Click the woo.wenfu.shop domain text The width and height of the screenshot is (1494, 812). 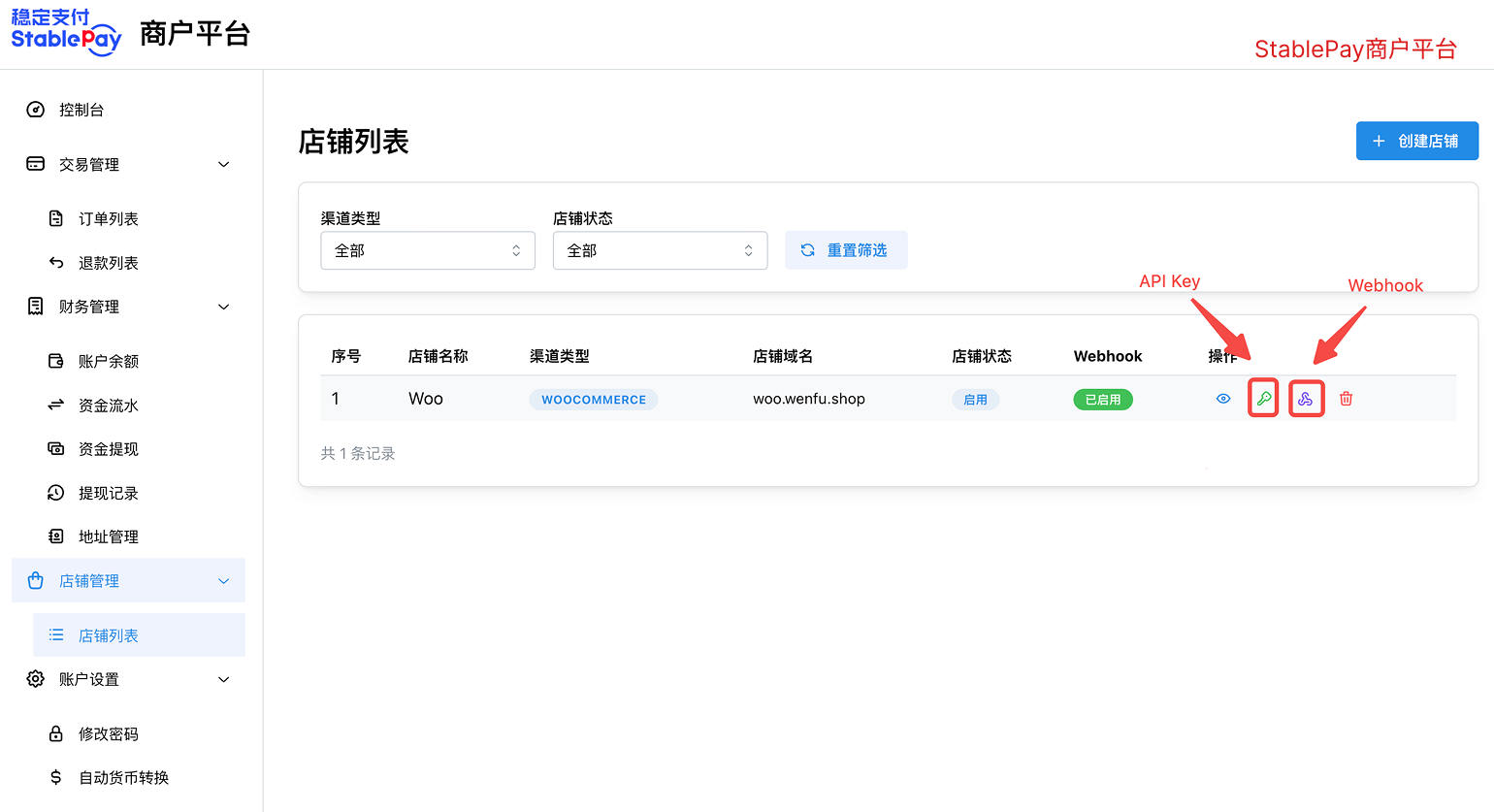[809, 398]
